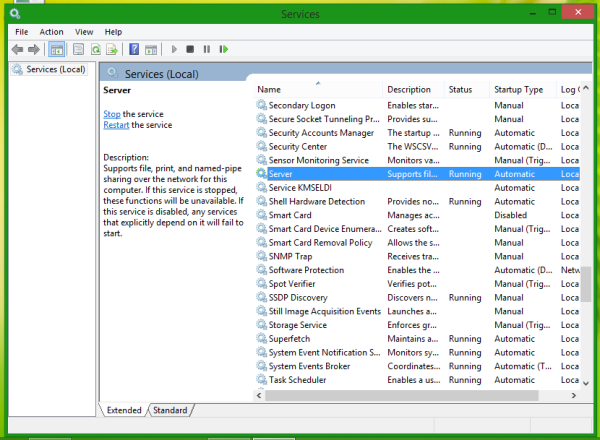
Task: Sort by the Description column header
Action: pos(413,90)
